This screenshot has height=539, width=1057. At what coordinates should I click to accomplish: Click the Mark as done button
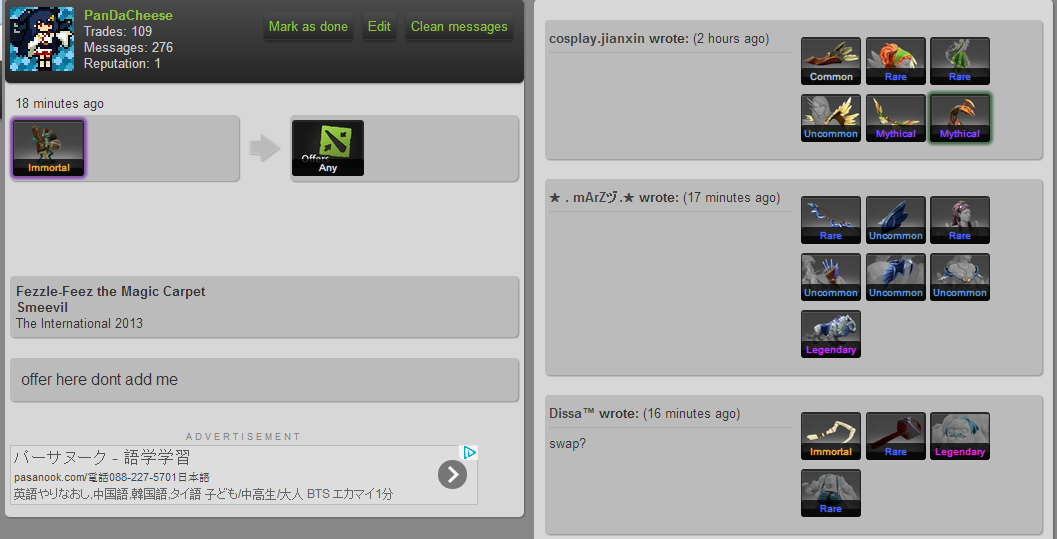(308, 26)
